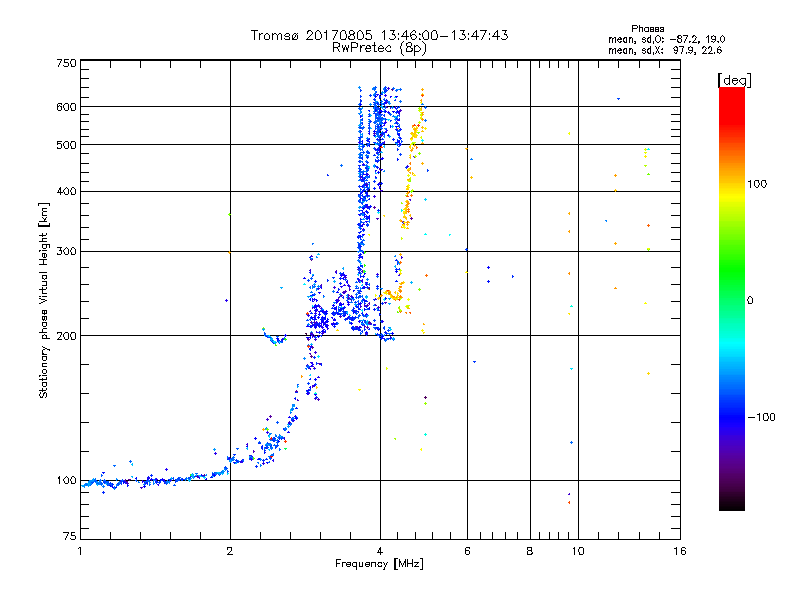Click the x-axis tick label '2'
The width and height of the screenshot is (800, 600).
point(230,551)
